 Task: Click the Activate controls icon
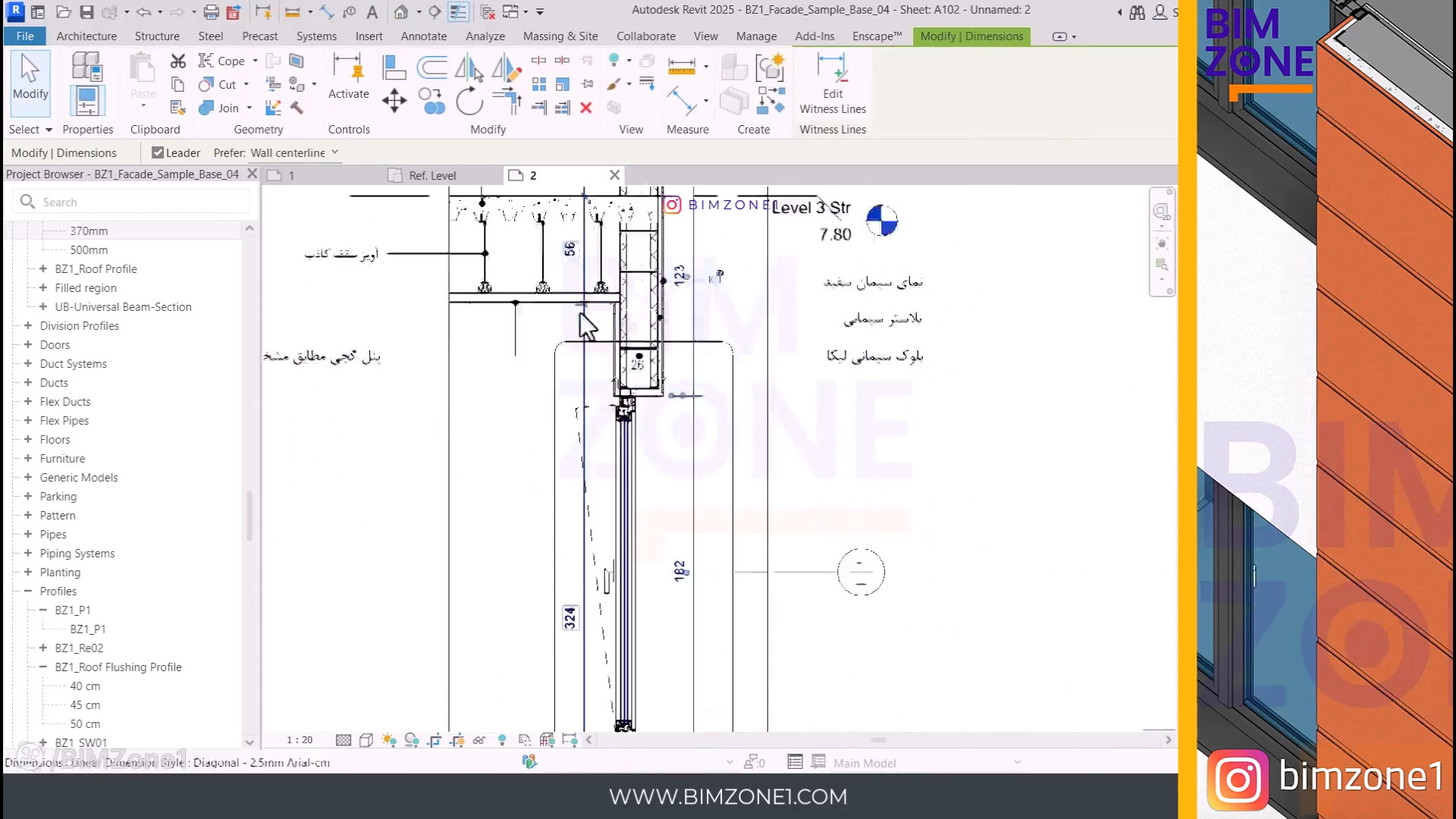tap(349, 77)
